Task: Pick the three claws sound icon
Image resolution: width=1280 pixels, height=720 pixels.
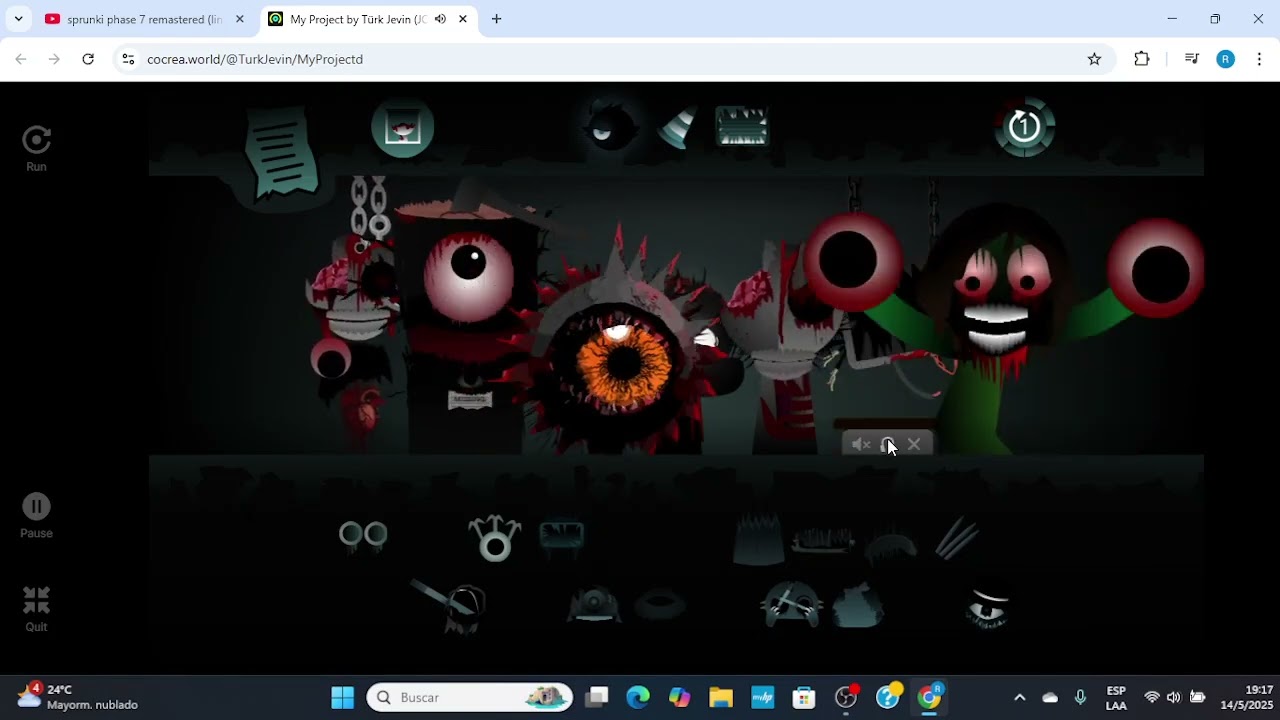Action: point(957,538)
